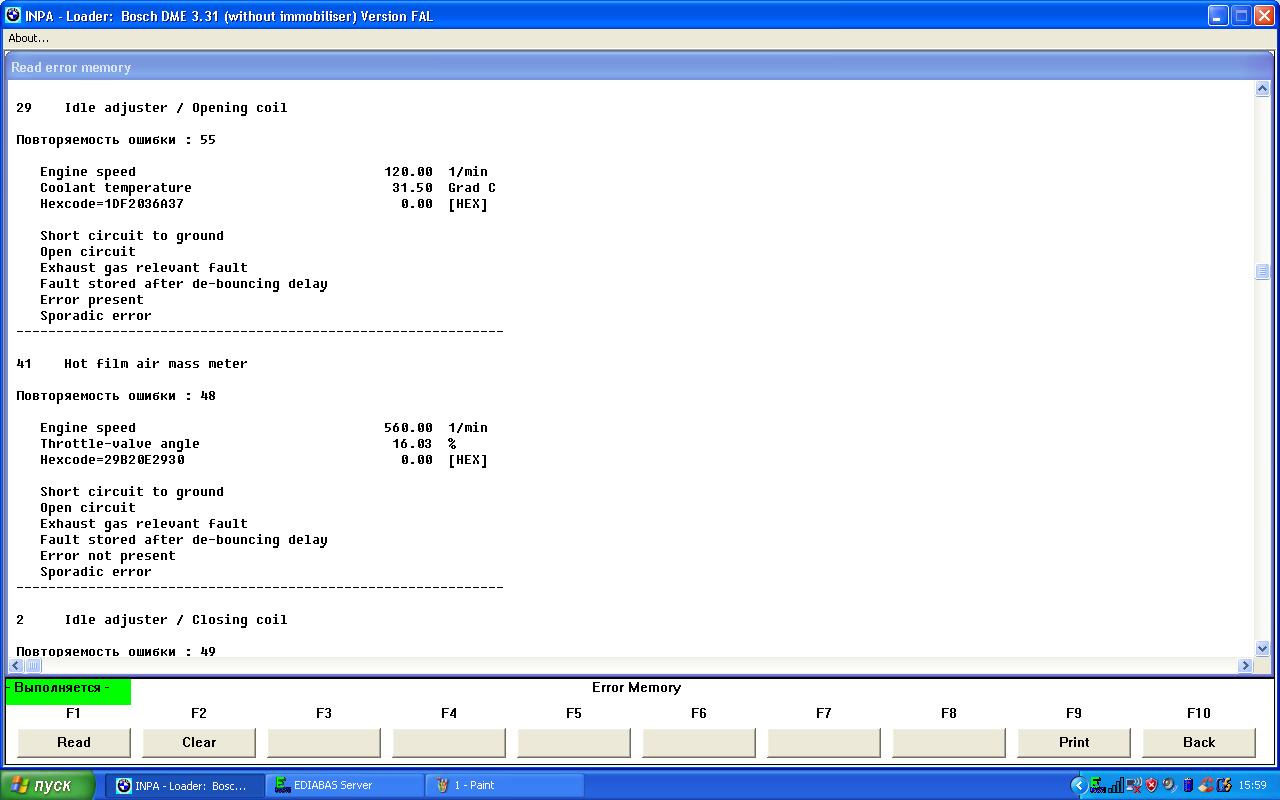Click the throttle angle value 16.03
Viewport: 1280px width, 800px height.
click(412, 444)
